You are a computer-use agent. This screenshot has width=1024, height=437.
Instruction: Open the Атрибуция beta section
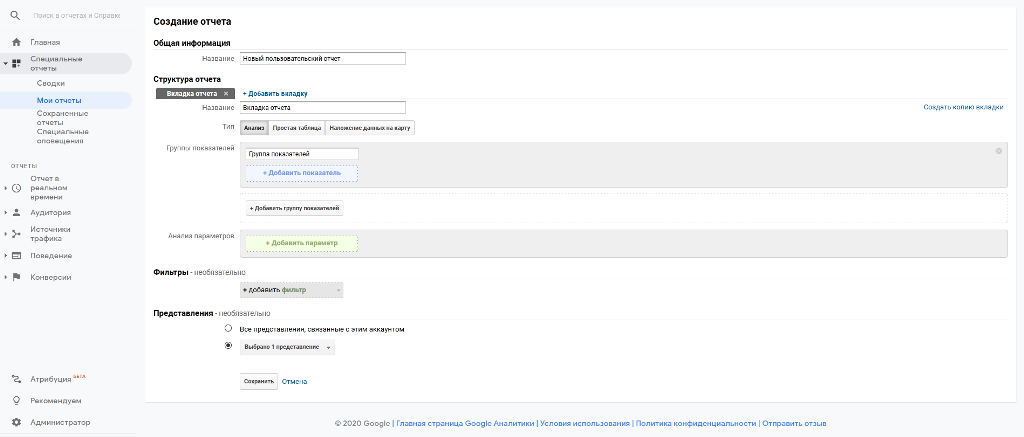click(x=58, y=379)
